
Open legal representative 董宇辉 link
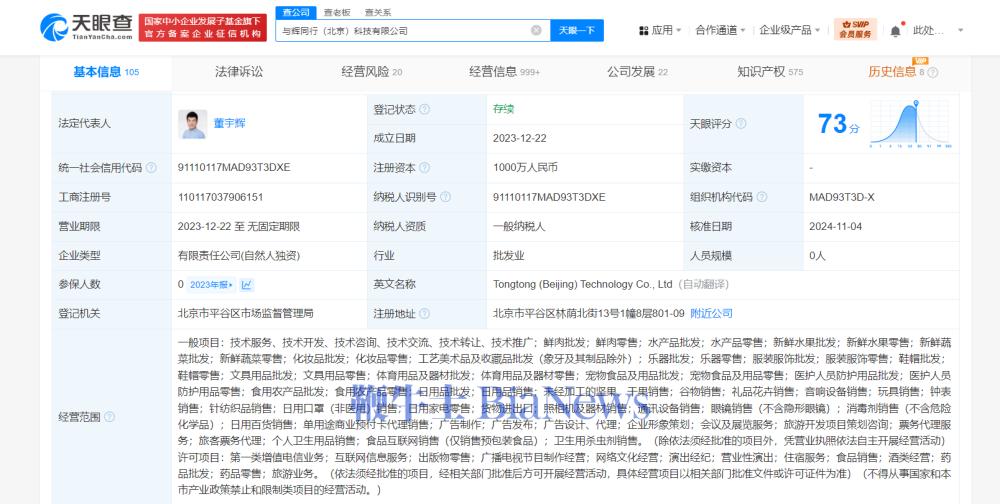pyautogui.click(x=230, y=124)
